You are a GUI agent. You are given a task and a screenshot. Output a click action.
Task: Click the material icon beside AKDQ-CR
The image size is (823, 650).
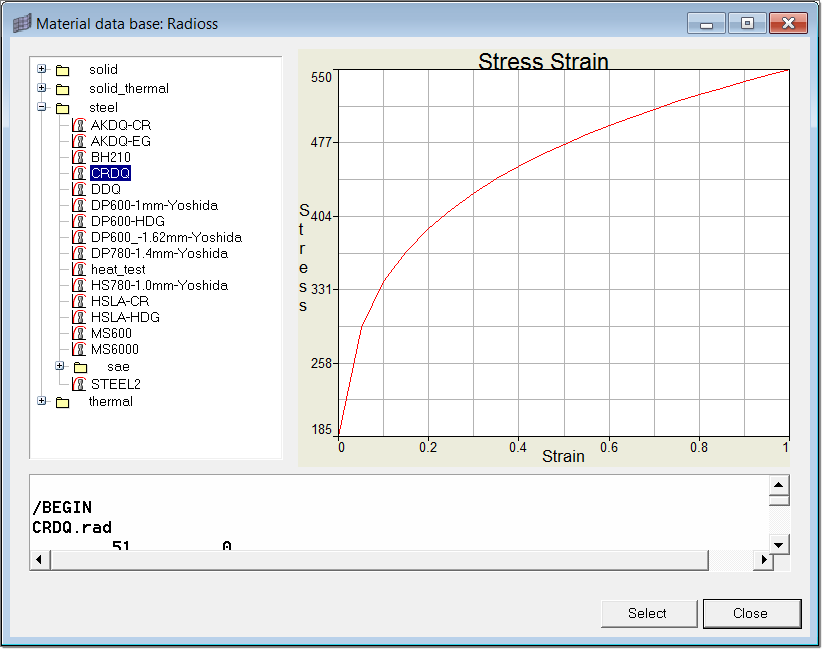click(x=79, y=125)
